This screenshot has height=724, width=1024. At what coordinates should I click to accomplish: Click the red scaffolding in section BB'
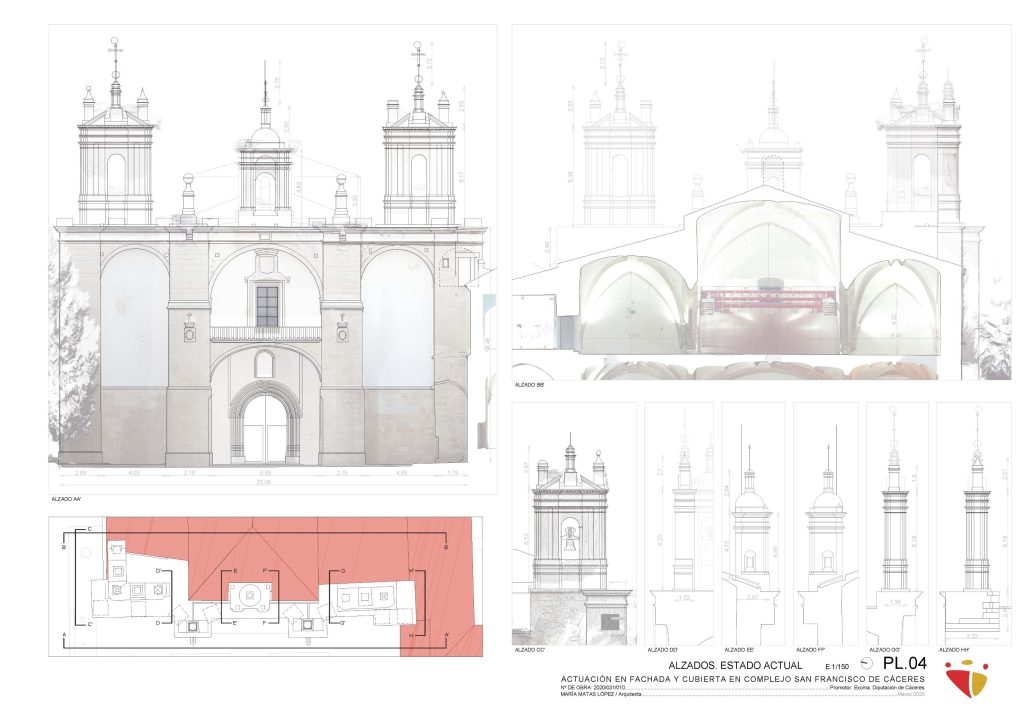tap(768, 296)
